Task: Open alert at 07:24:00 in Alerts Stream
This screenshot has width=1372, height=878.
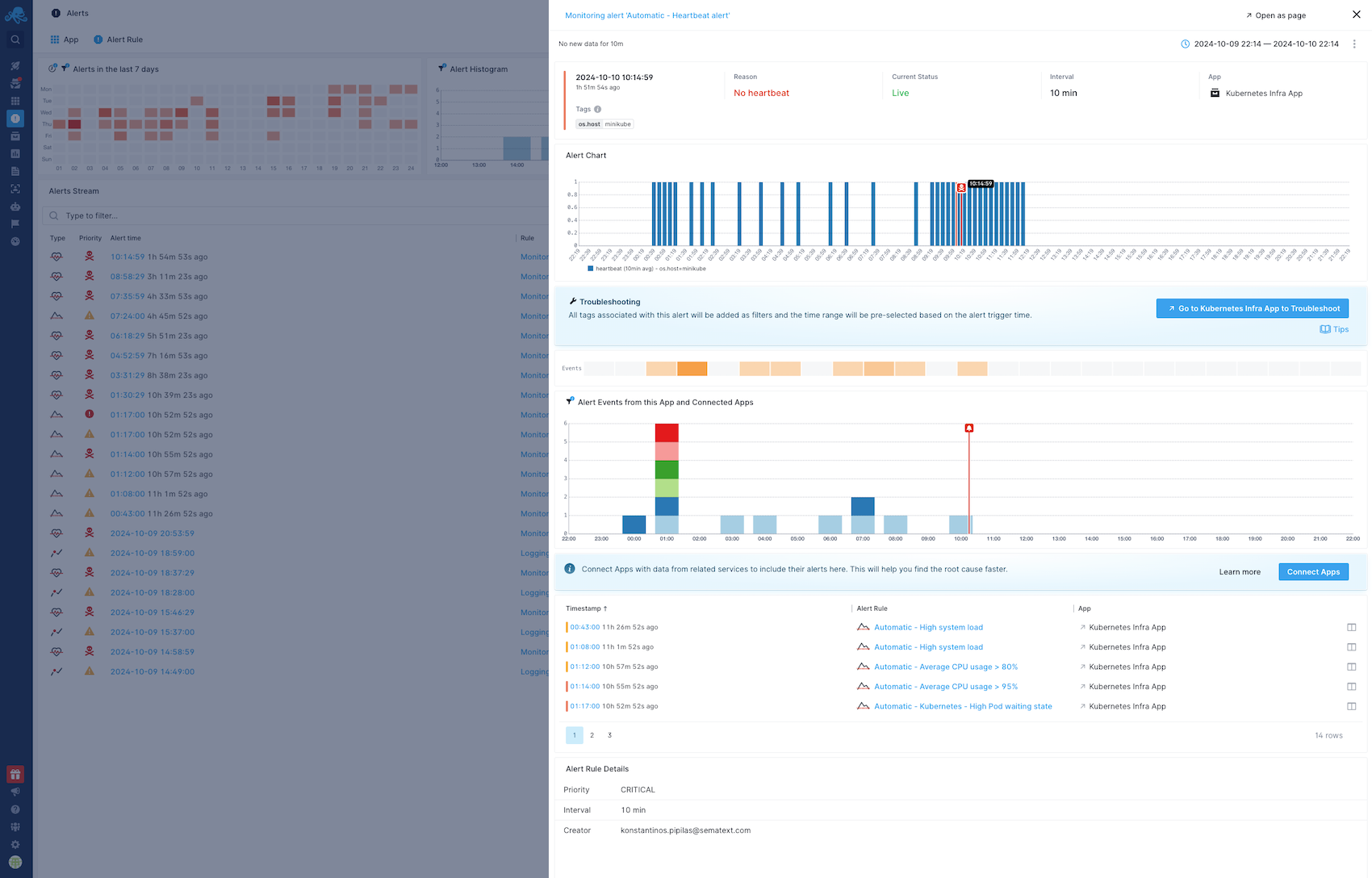Action: [128, 316]
